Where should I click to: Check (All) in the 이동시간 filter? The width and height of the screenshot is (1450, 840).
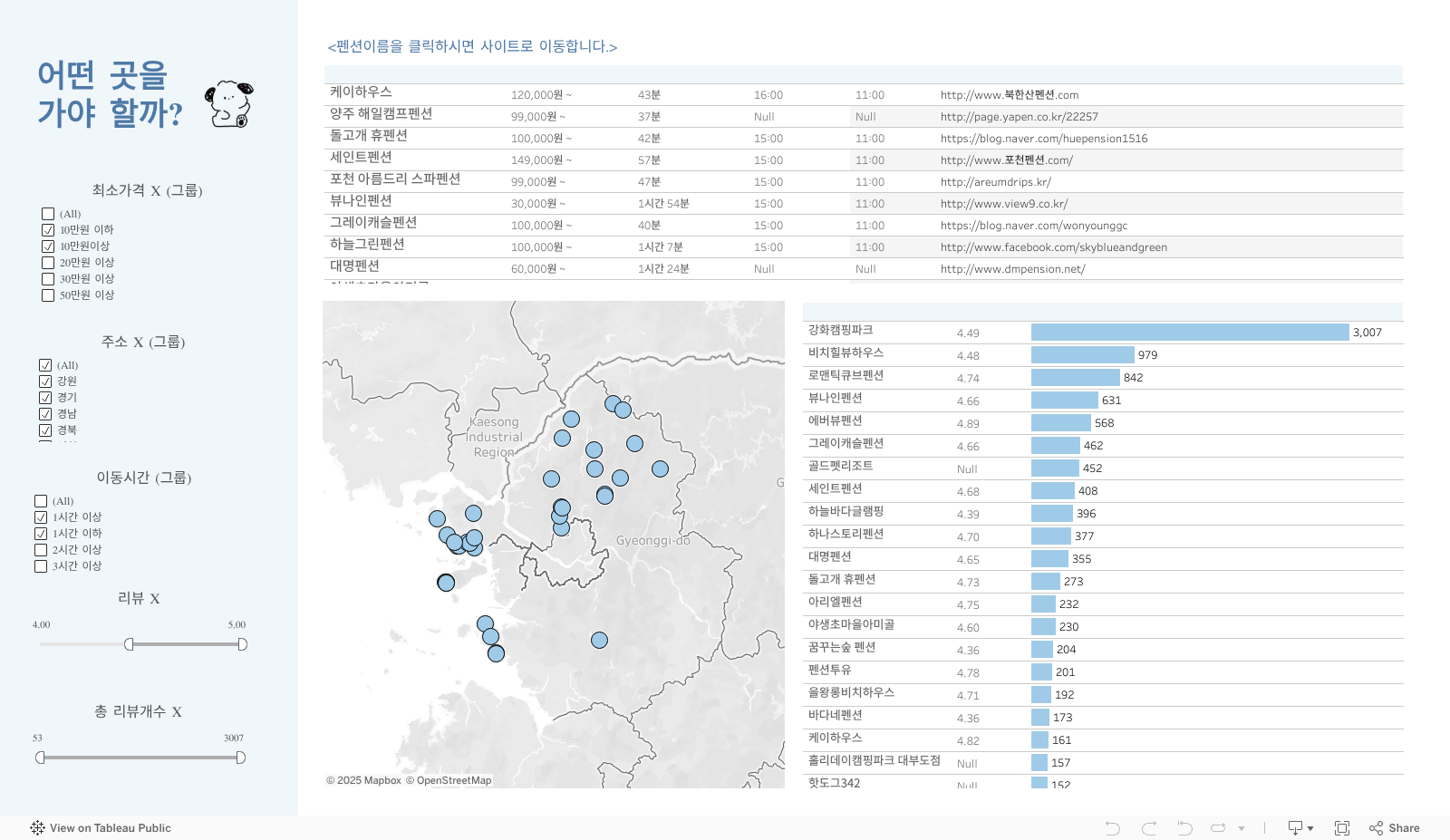(41, 501)
